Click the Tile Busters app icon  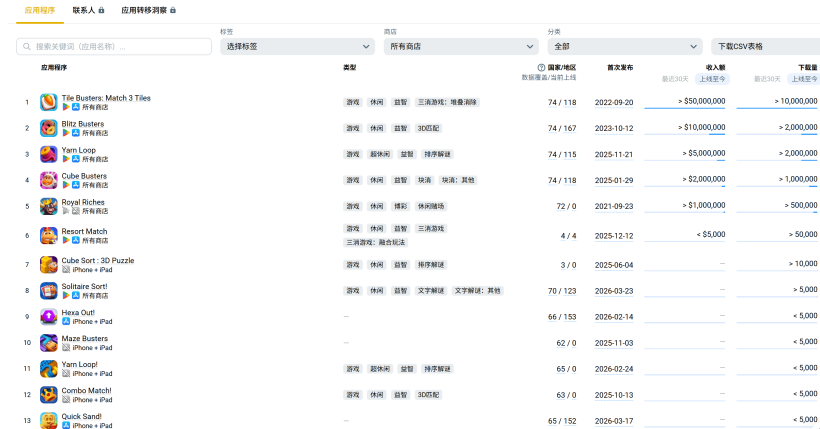[48, 102]
